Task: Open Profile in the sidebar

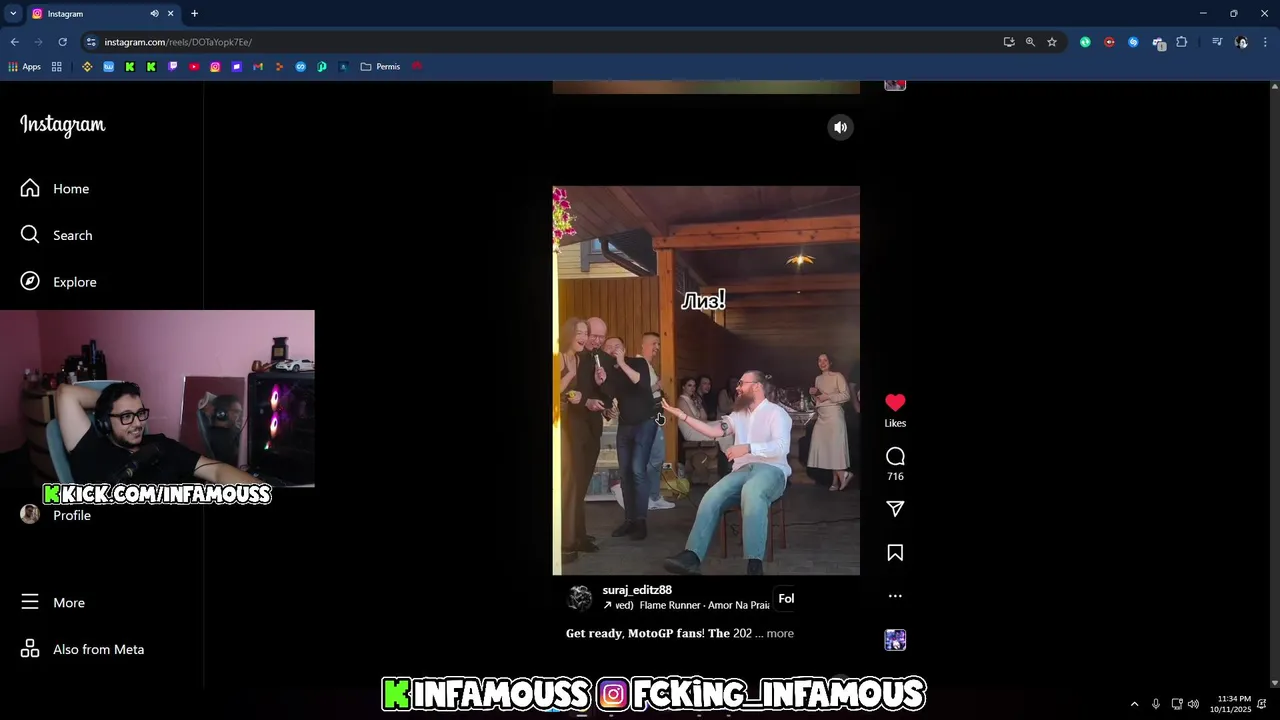Action: 56,515
